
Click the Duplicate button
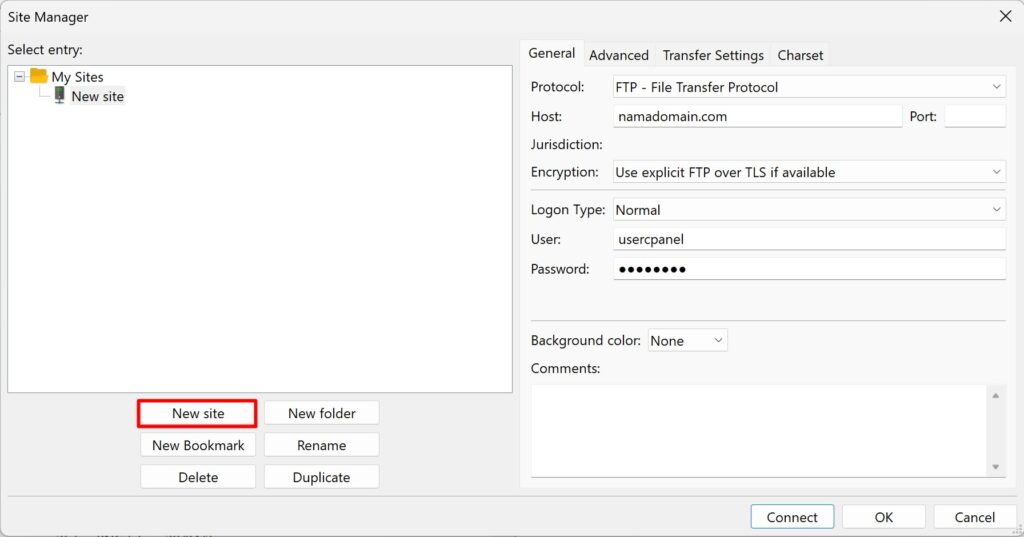[321, 478]
